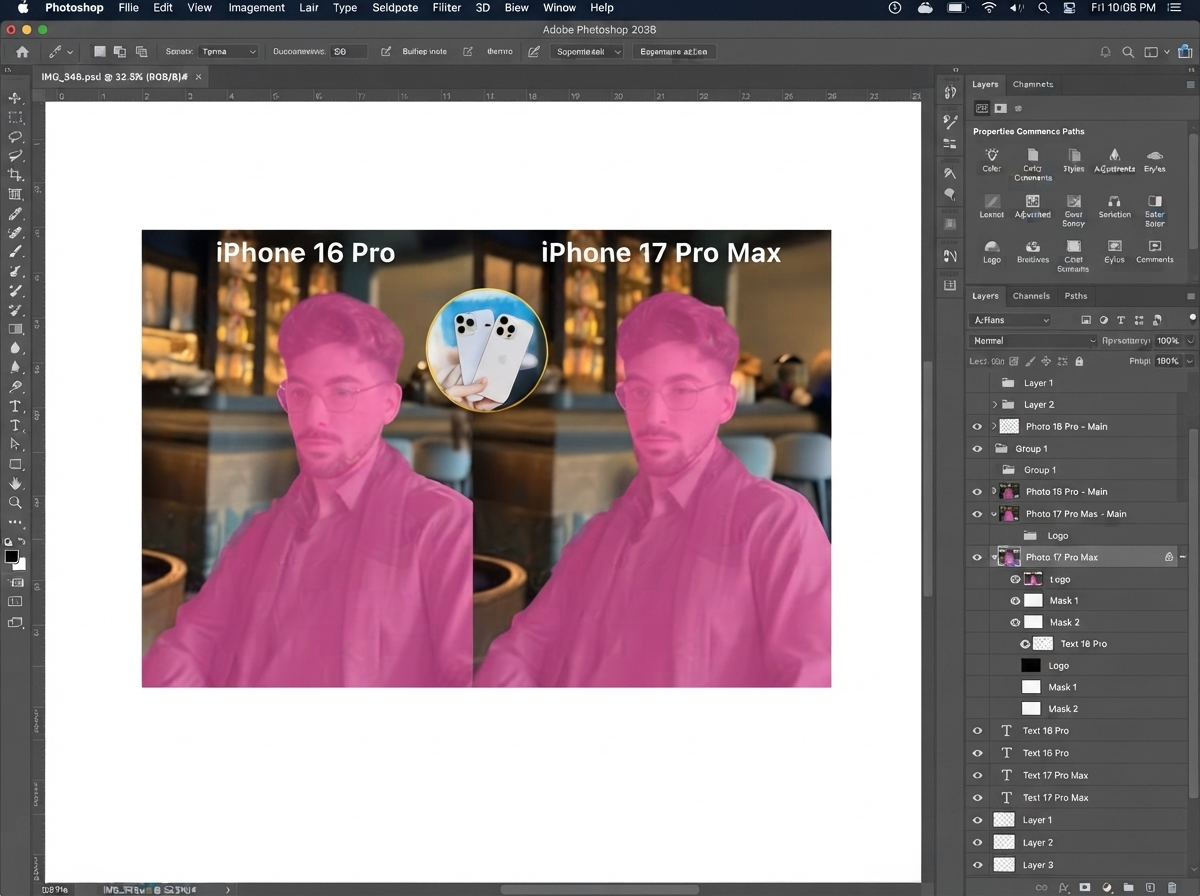Image resolution: width=1200 pixels, height=896 pixels.
Task: Click the type filter T icon in Layers
Action: (x=1122, y=320)
